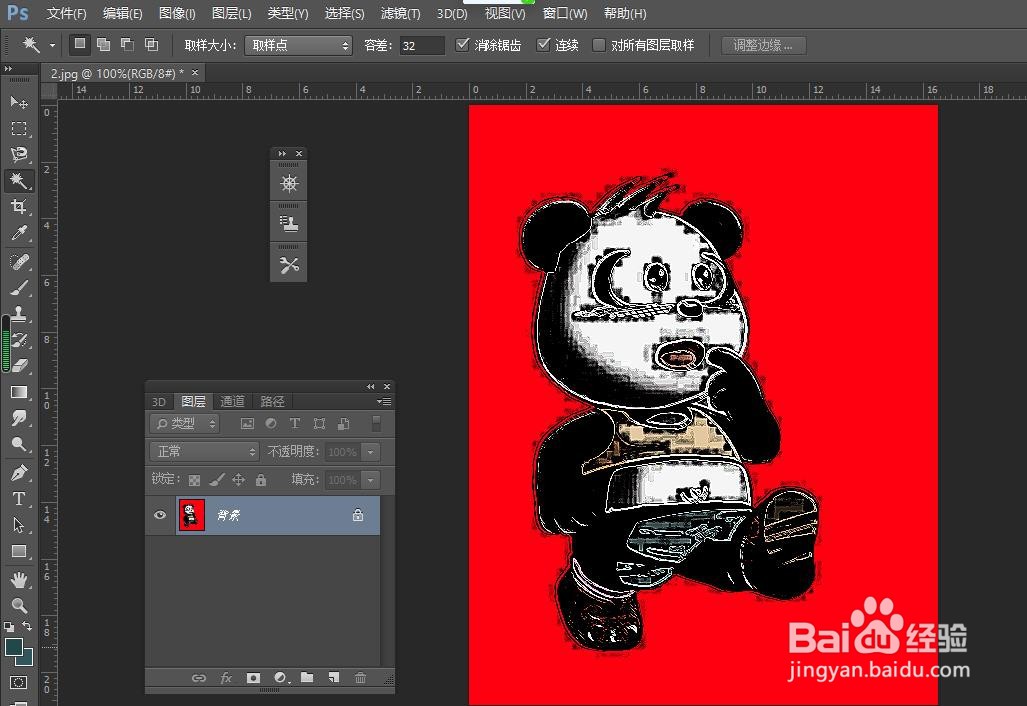Choose intersect with selection mode

(x=151, y=45)
